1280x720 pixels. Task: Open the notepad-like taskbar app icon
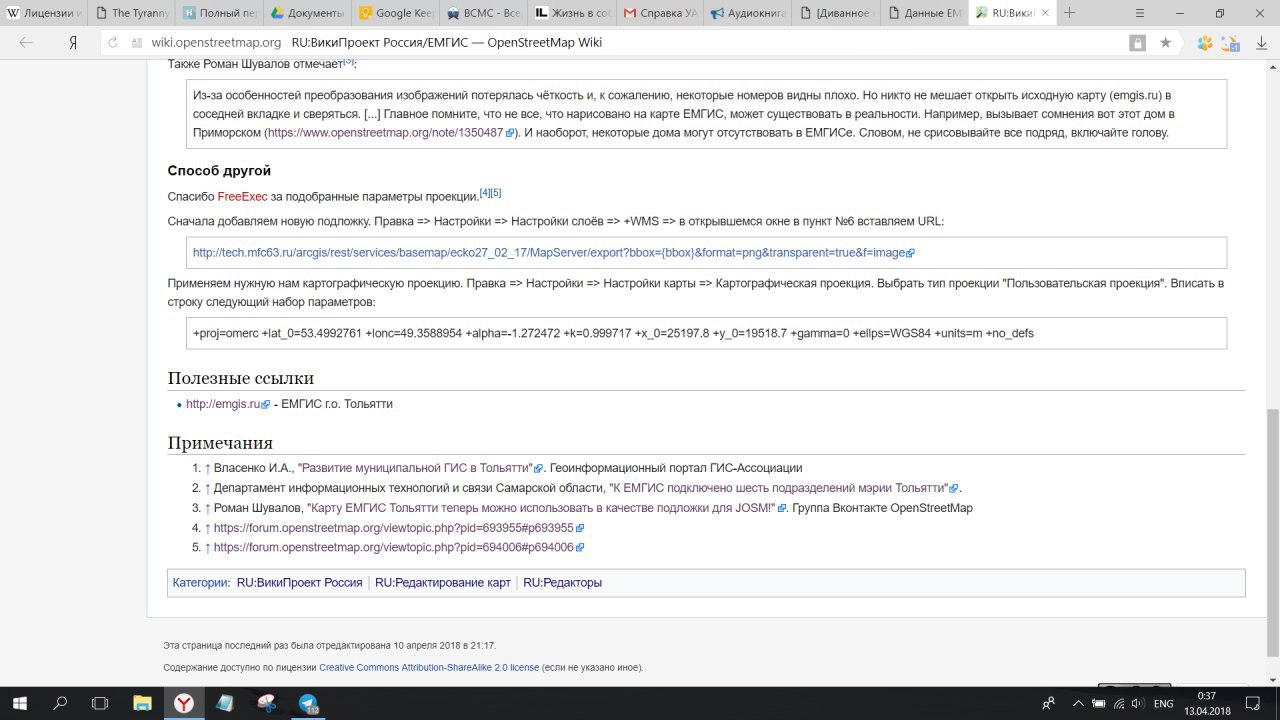click(225, 703)
